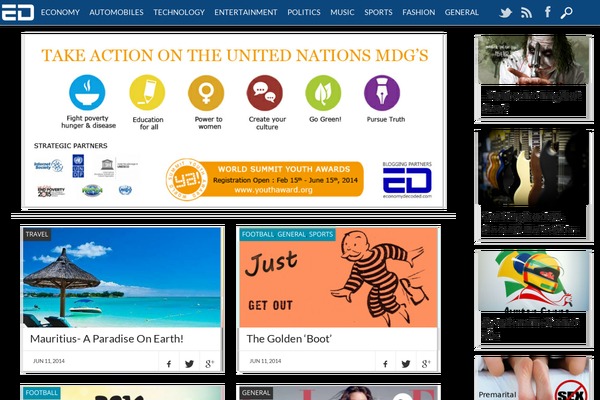Click the World Summit Youth Awards banner

tap(265, 179)
